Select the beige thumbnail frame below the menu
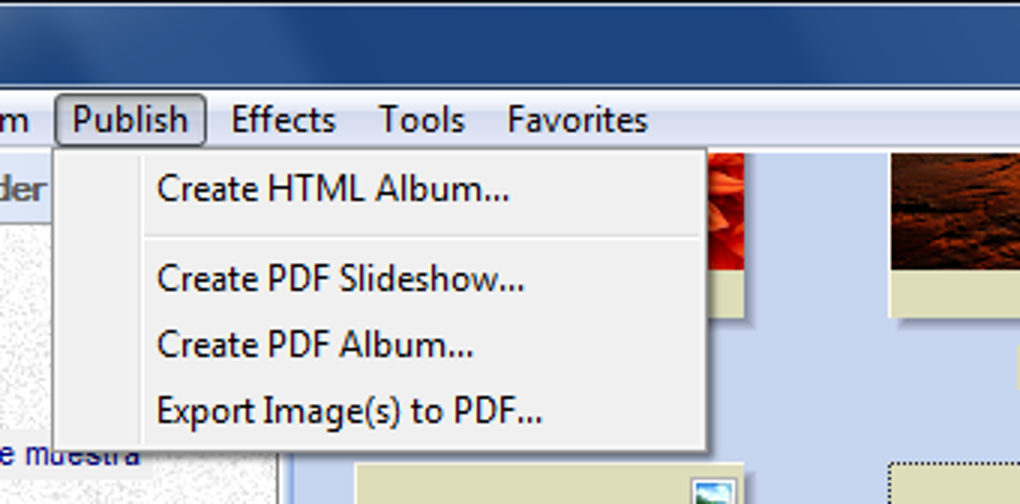Image resolution: width=1020 pixels, height=504 pixels. [x=549, y=484]
